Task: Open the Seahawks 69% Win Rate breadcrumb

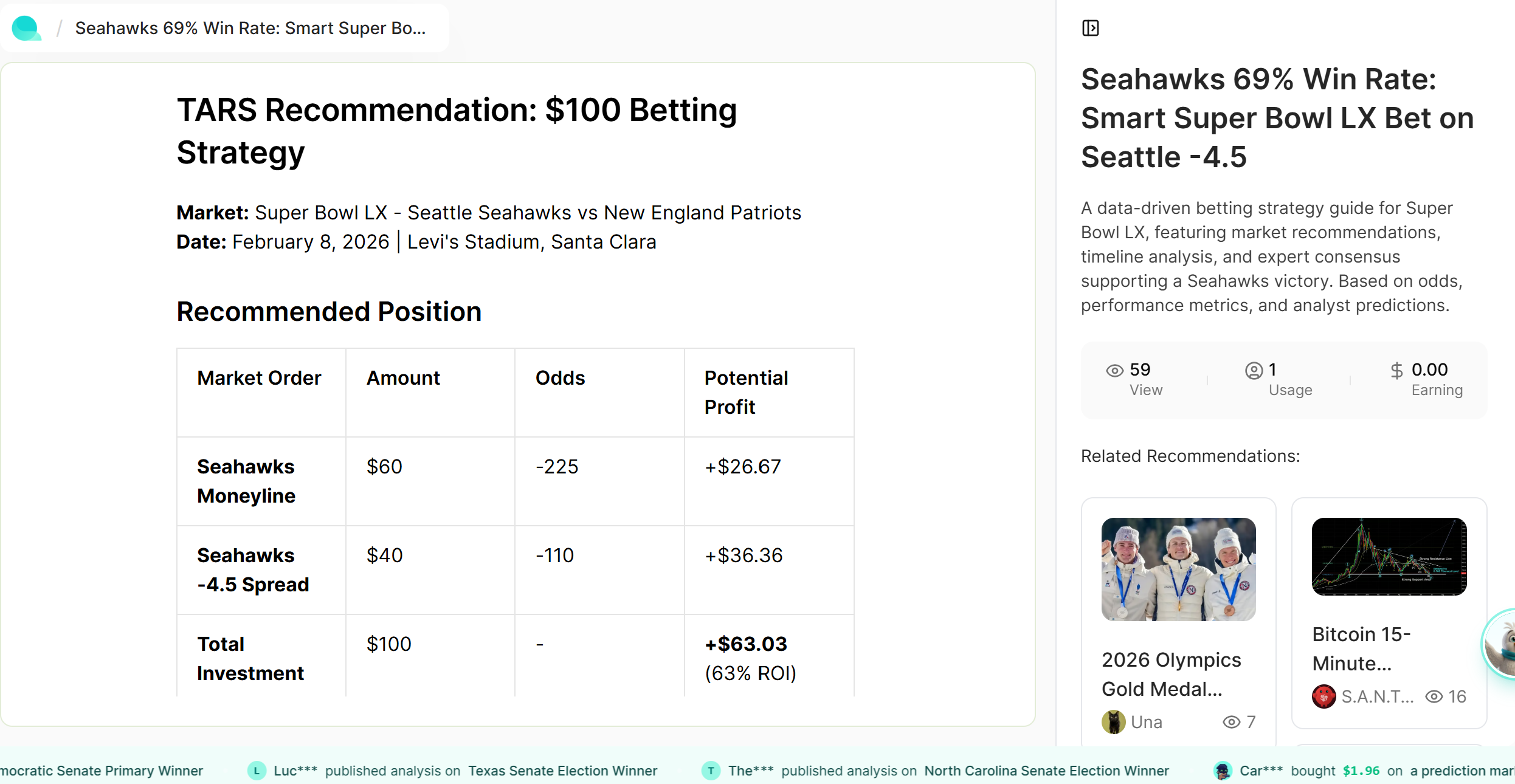Action: [x=250, y=28]
